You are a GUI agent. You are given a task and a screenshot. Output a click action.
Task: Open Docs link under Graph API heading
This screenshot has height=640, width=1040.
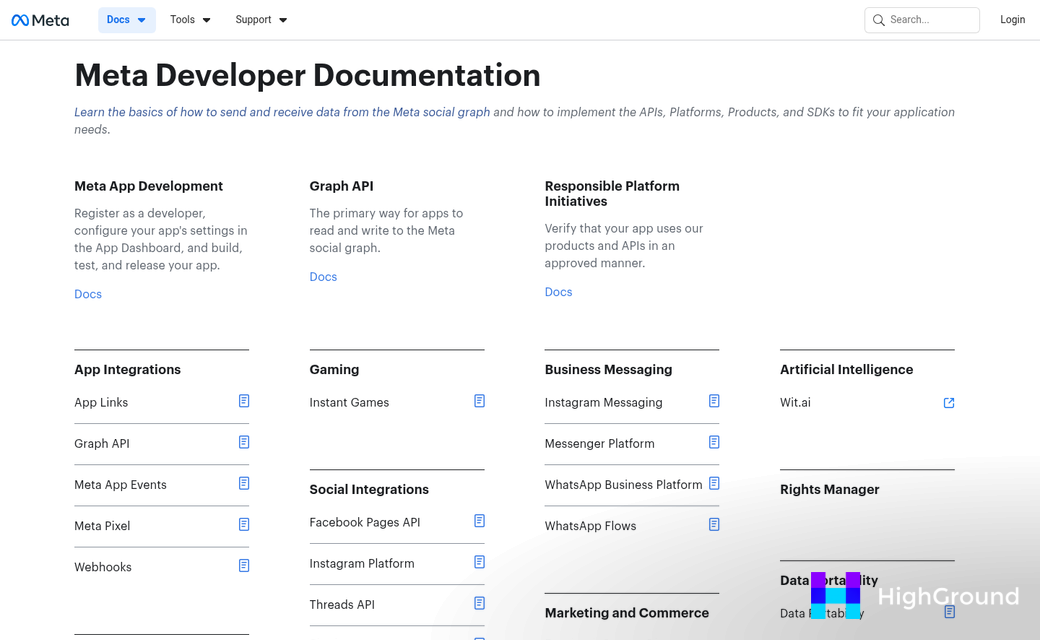[323, 277]
